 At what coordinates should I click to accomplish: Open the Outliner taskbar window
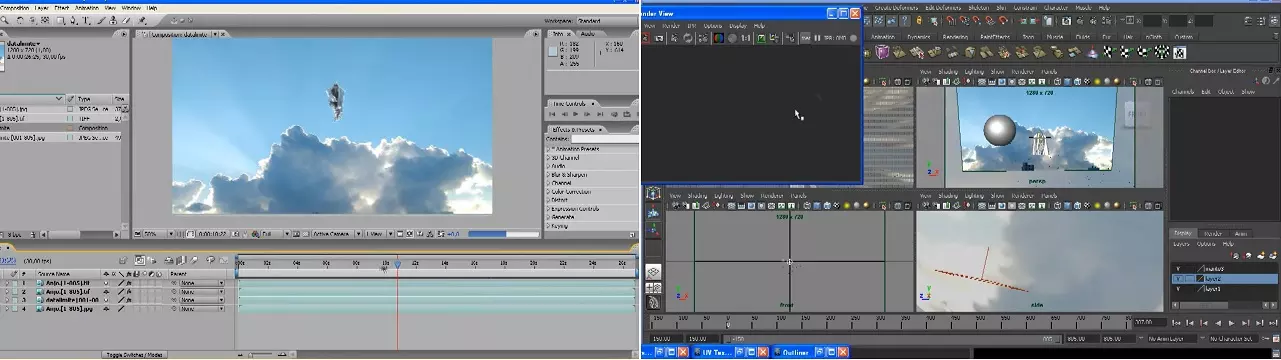[x=797, y=352]
